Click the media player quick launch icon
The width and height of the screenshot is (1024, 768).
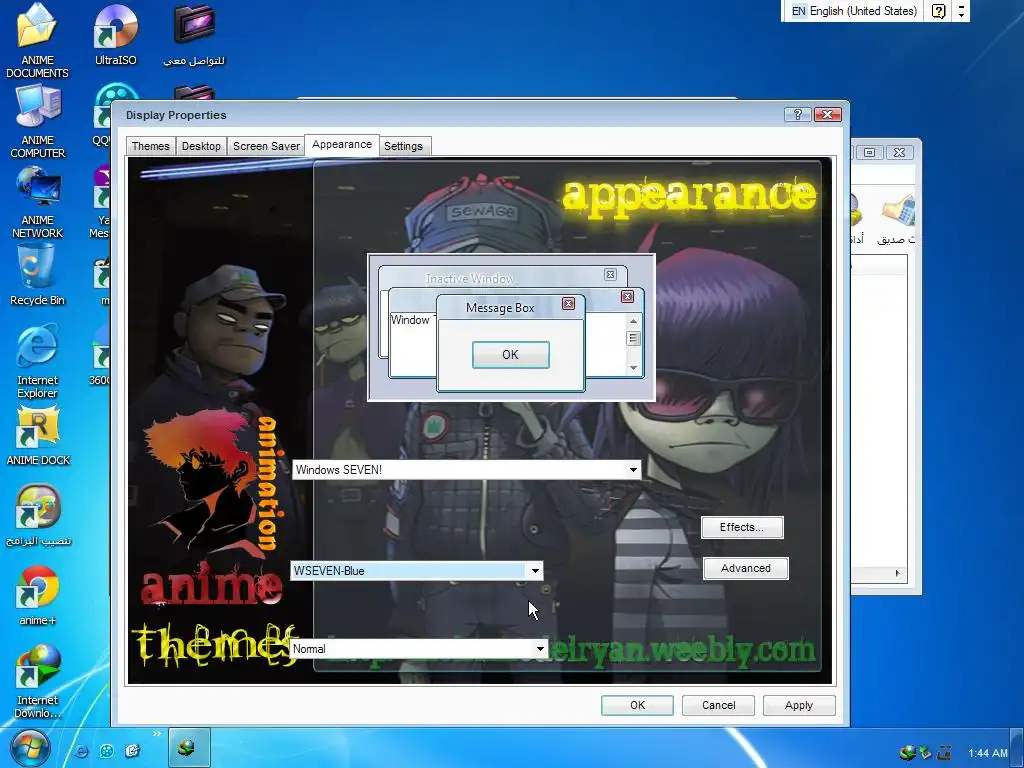tap(106, 751)
